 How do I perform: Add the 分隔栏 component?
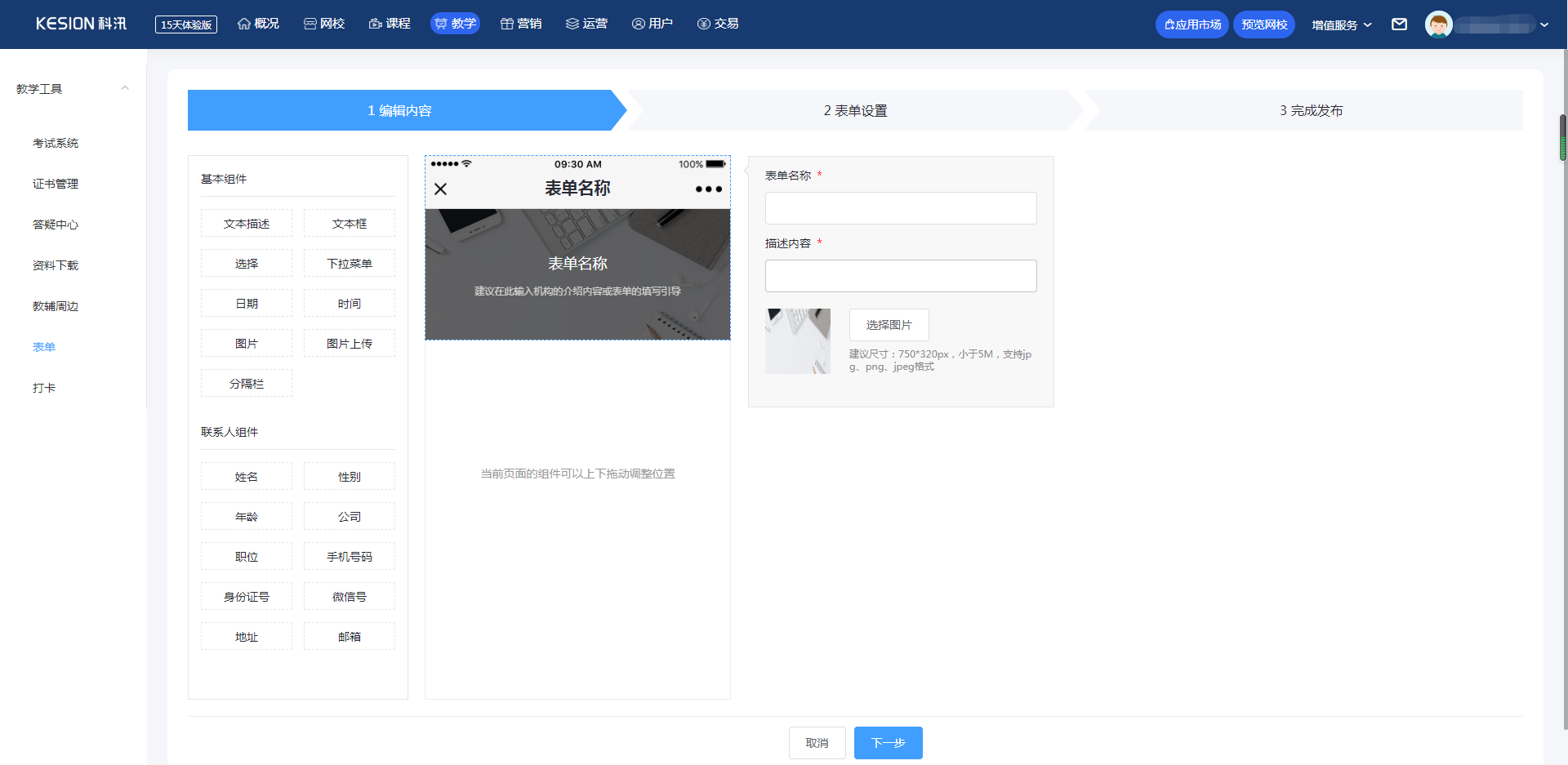coord(247,384)
